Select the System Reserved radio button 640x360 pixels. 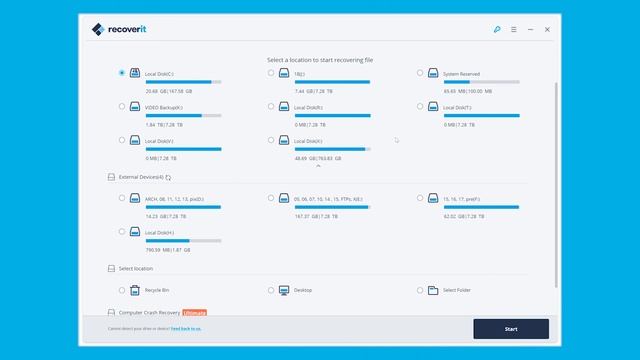pos(420,73)
